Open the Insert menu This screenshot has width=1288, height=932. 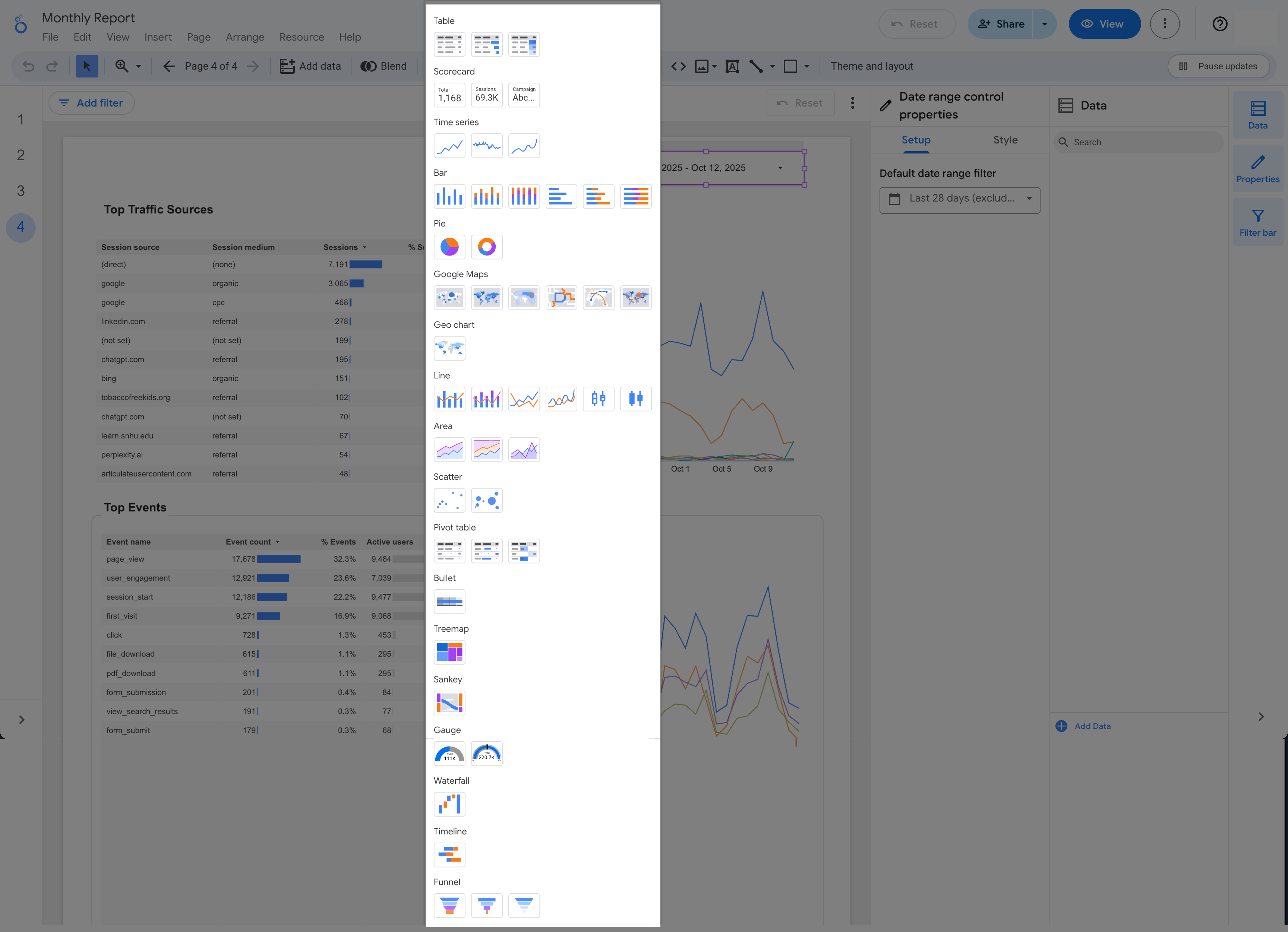click(158, 37)
